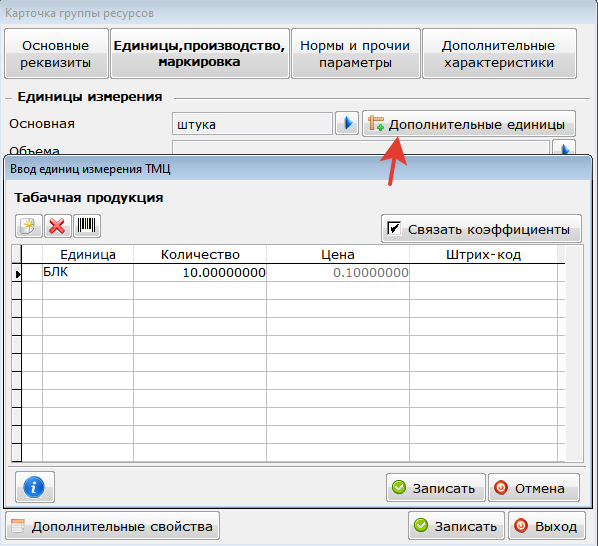Click the 10.00000000 quantity cell
The image size is (598, 546).
[x=200, y=272]
